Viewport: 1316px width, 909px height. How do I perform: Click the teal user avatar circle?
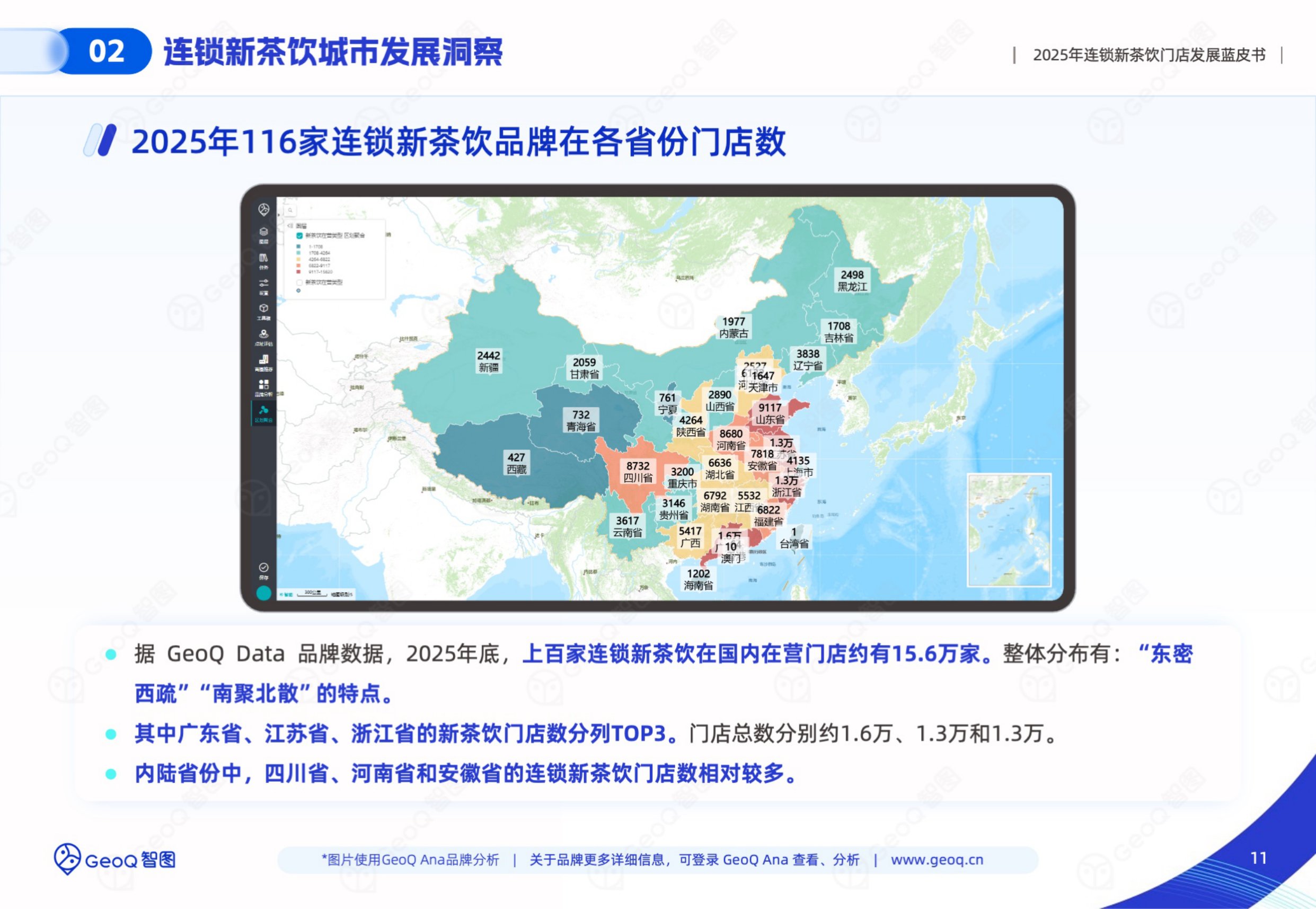[x=263, y=593]
